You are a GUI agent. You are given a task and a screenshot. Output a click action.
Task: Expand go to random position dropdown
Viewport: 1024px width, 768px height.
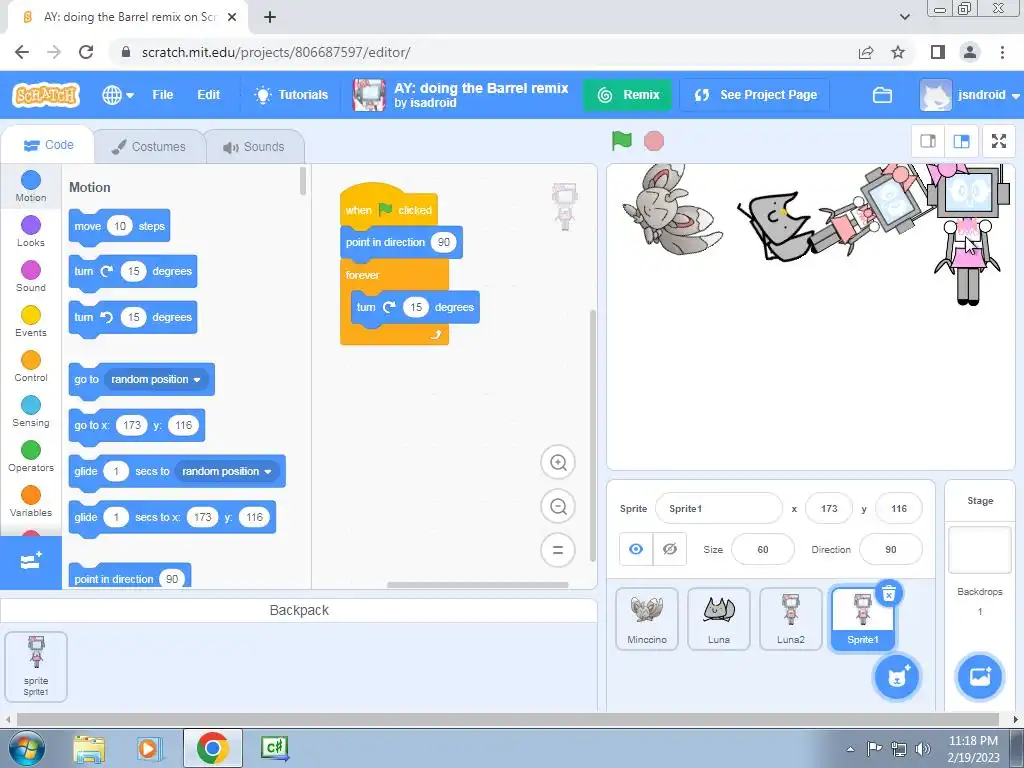pyautogui.click(x=156, y=379)
